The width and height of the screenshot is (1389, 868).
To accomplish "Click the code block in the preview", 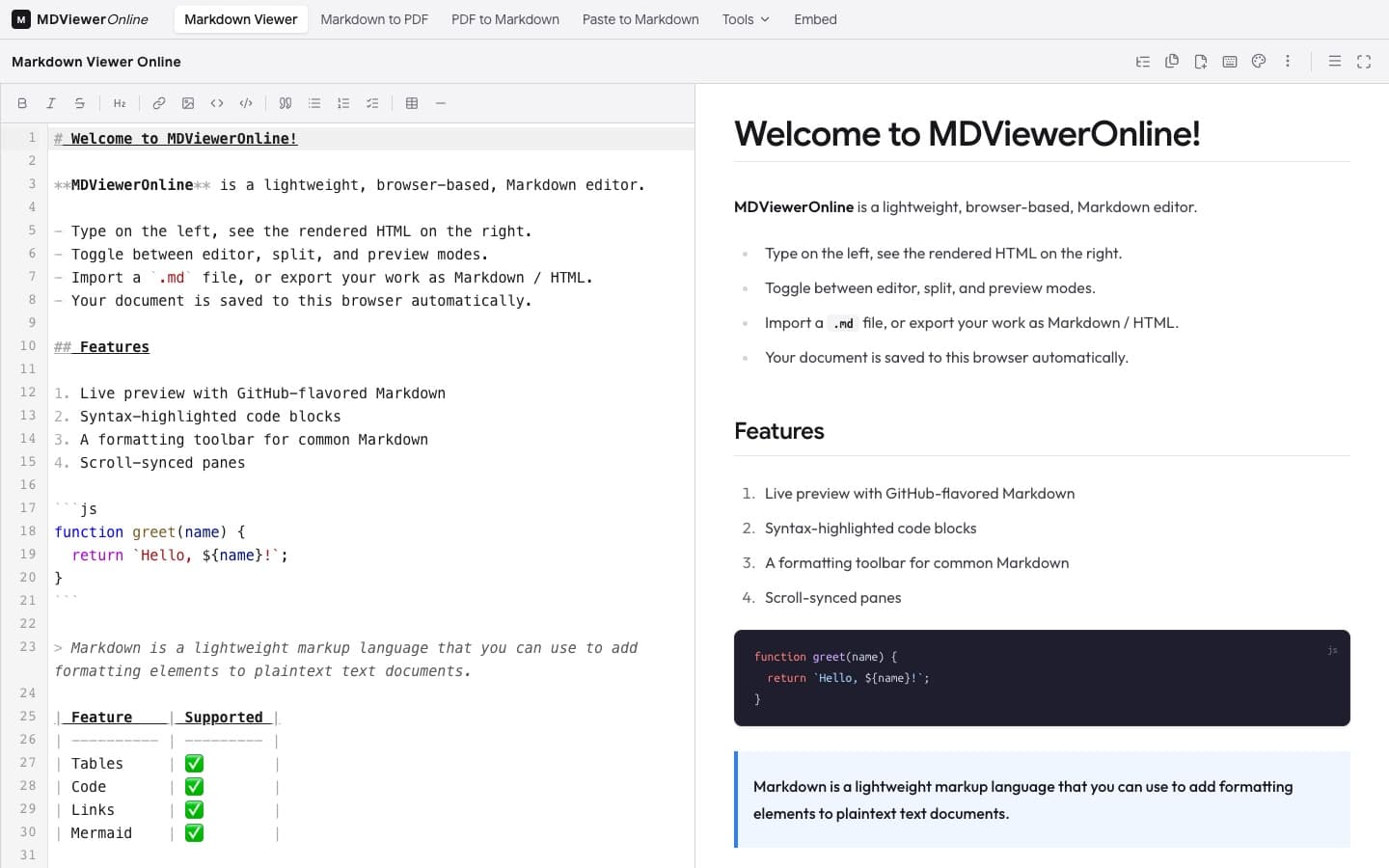I will coord(1042,678).
